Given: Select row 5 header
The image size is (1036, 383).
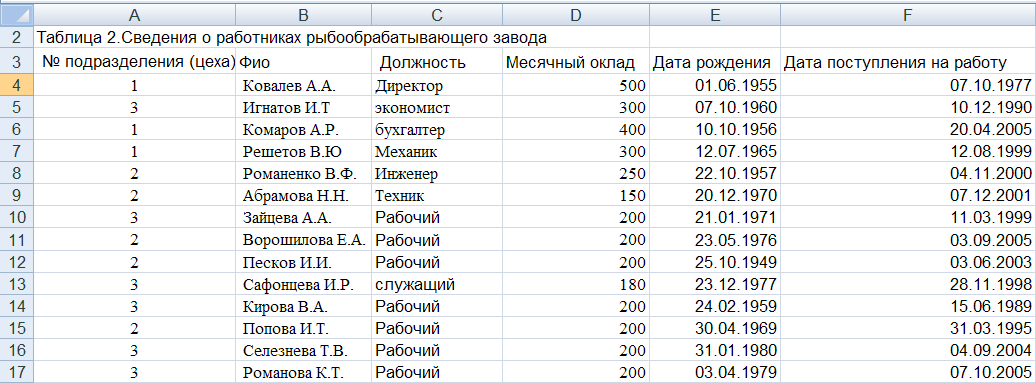Looking at the screenshot, I should (16, 106).
